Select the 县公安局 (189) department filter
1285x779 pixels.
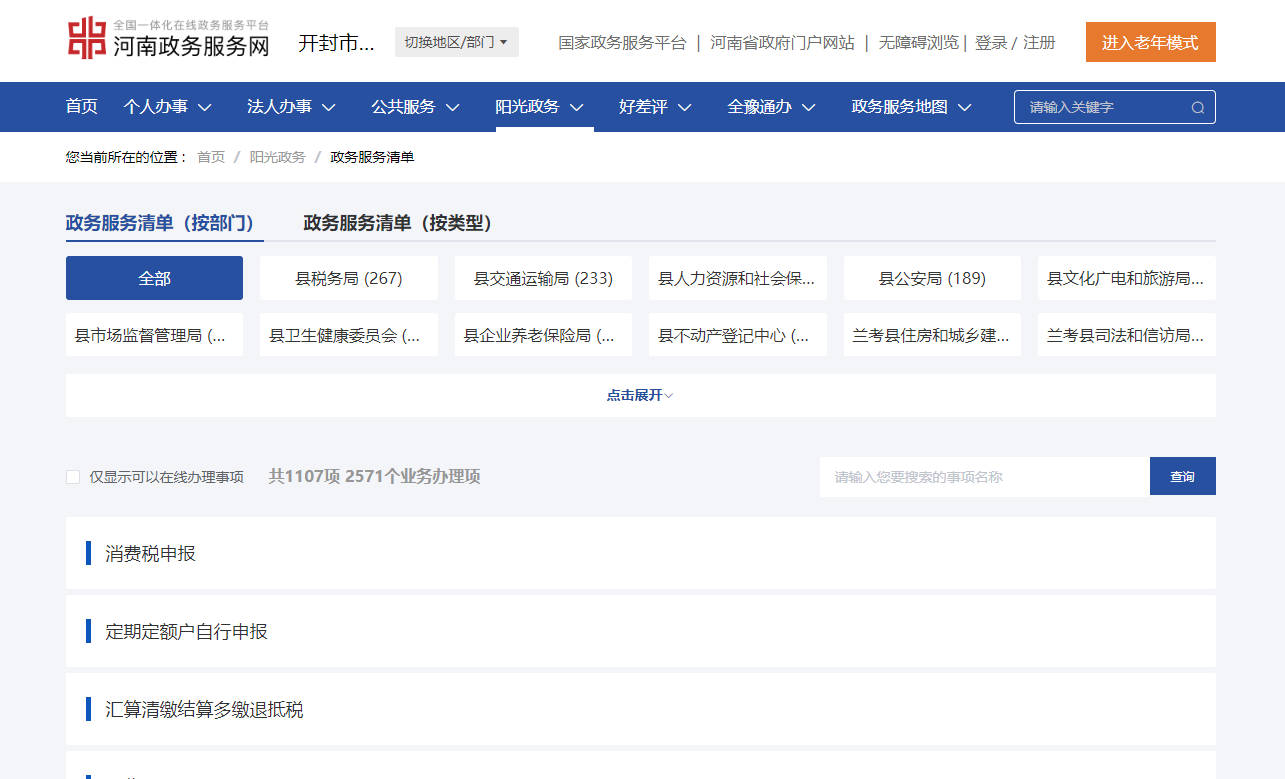click(x=932, y=278)
